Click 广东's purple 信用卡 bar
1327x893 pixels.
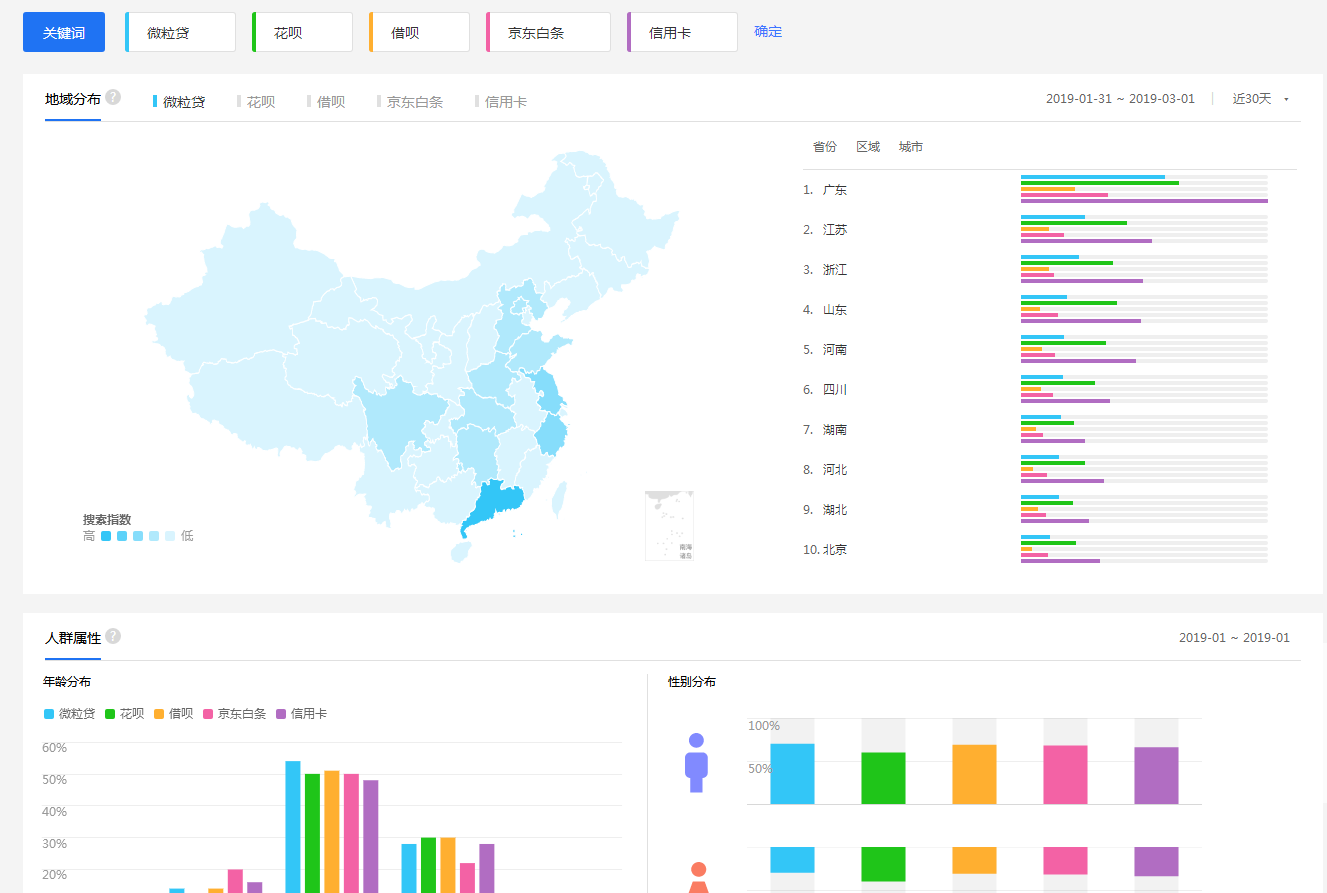[x=1144, y=201]
